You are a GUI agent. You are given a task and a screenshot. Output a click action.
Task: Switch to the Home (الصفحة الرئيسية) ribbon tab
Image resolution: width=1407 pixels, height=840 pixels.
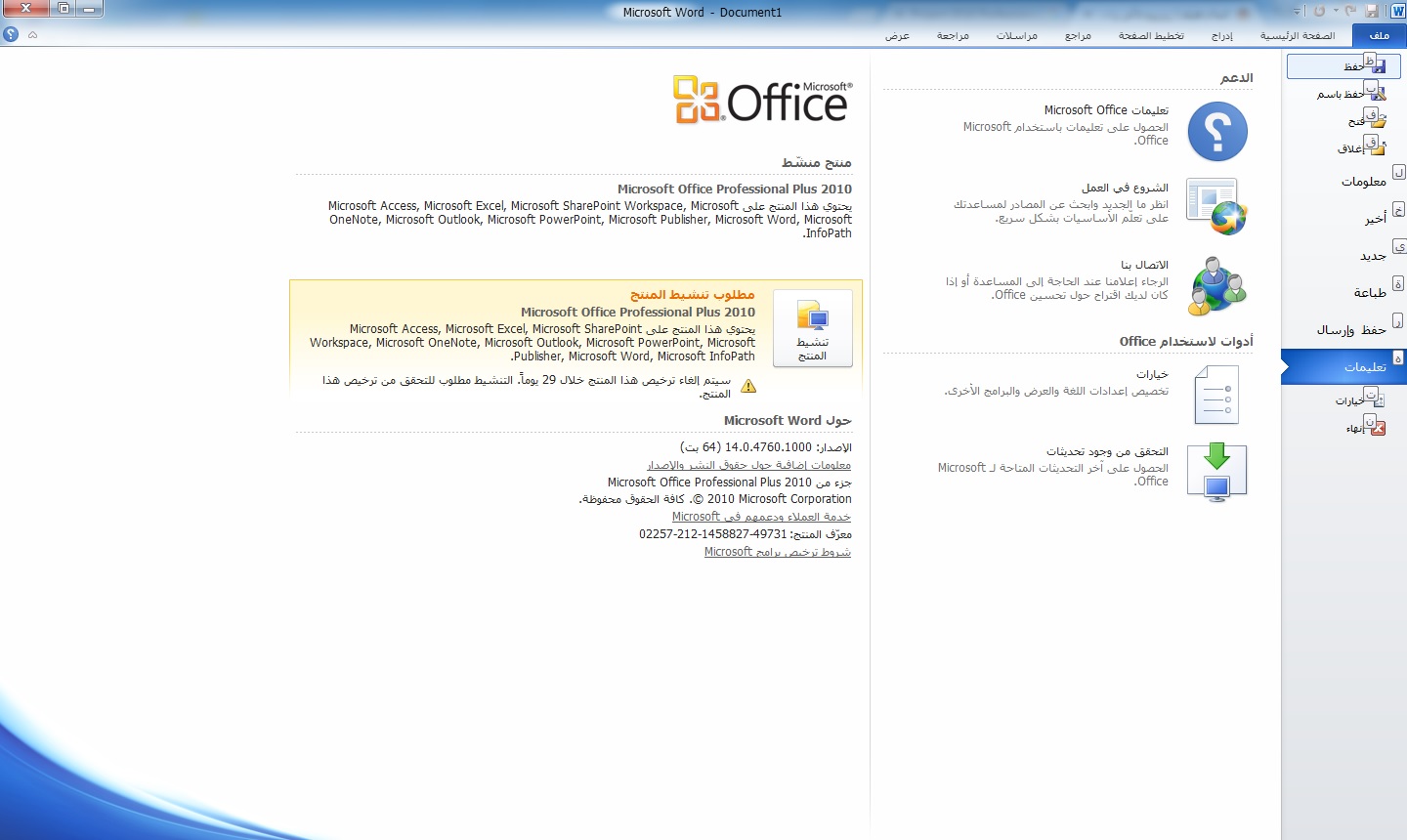coord(1297,35)
